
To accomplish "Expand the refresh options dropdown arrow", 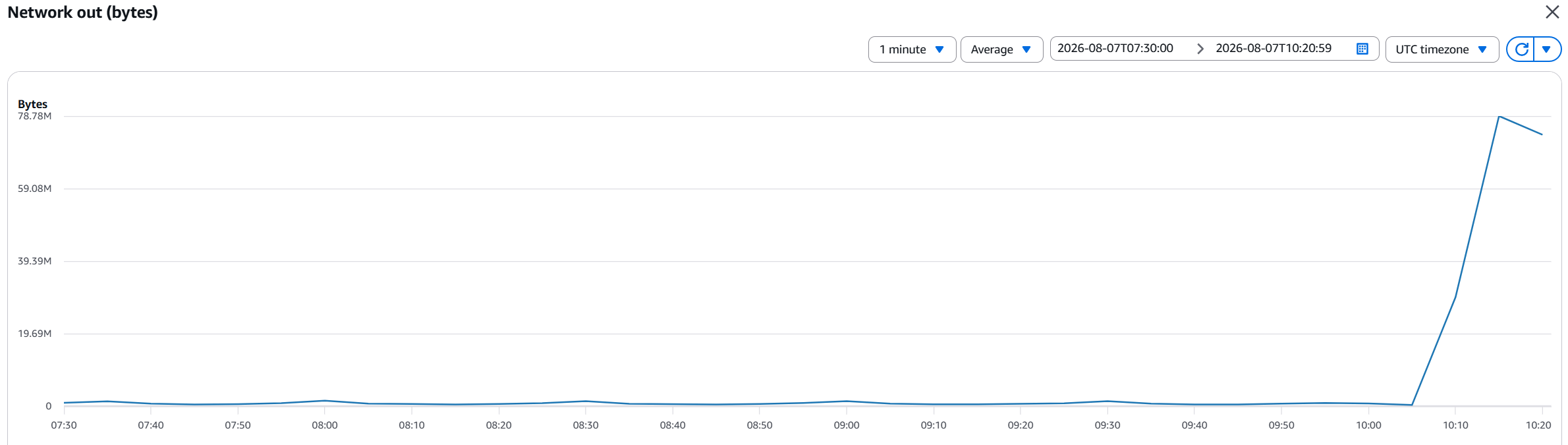I will pos(1547,49).
